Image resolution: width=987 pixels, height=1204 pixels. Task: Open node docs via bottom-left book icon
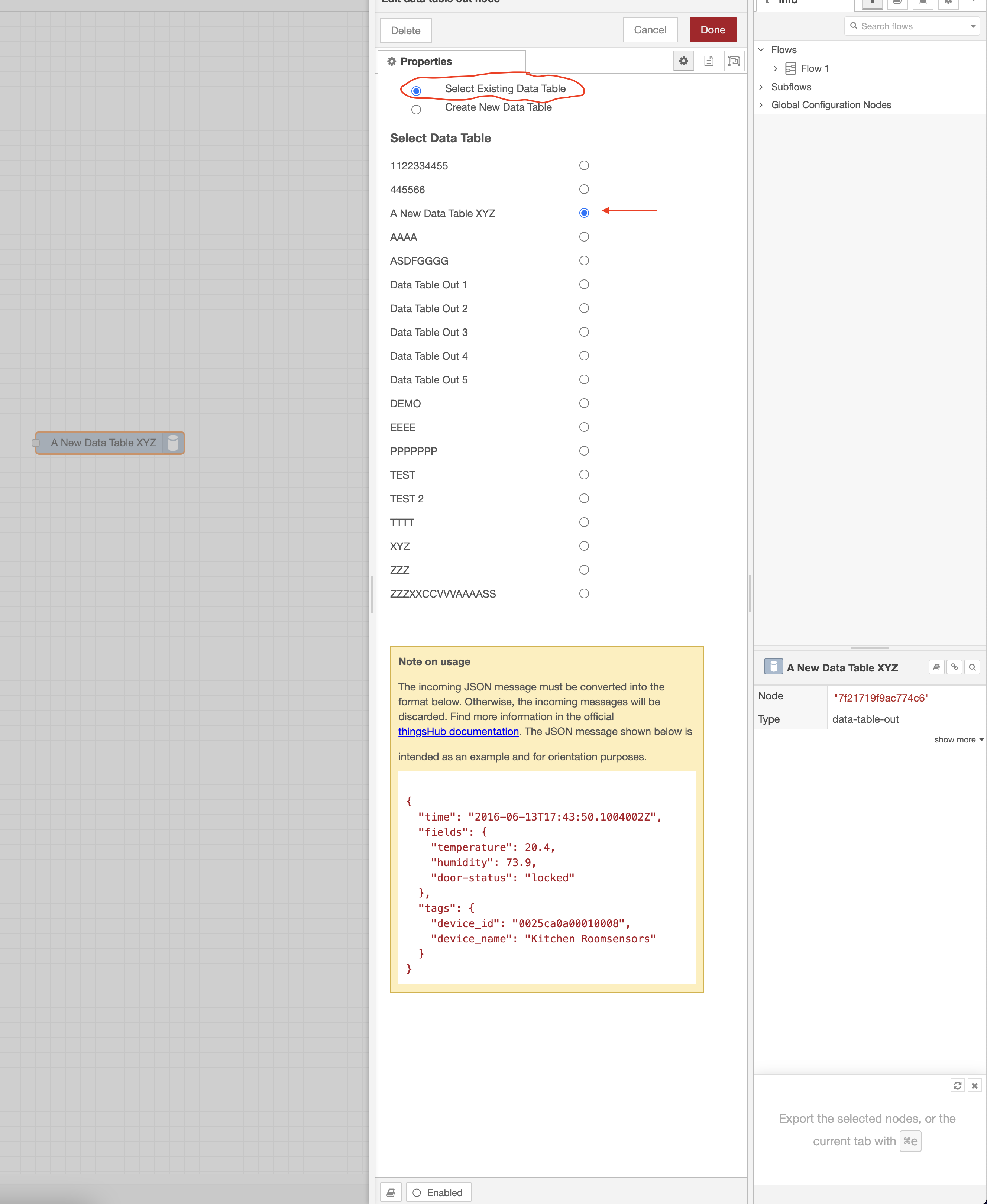click(x=391, y=1192)
